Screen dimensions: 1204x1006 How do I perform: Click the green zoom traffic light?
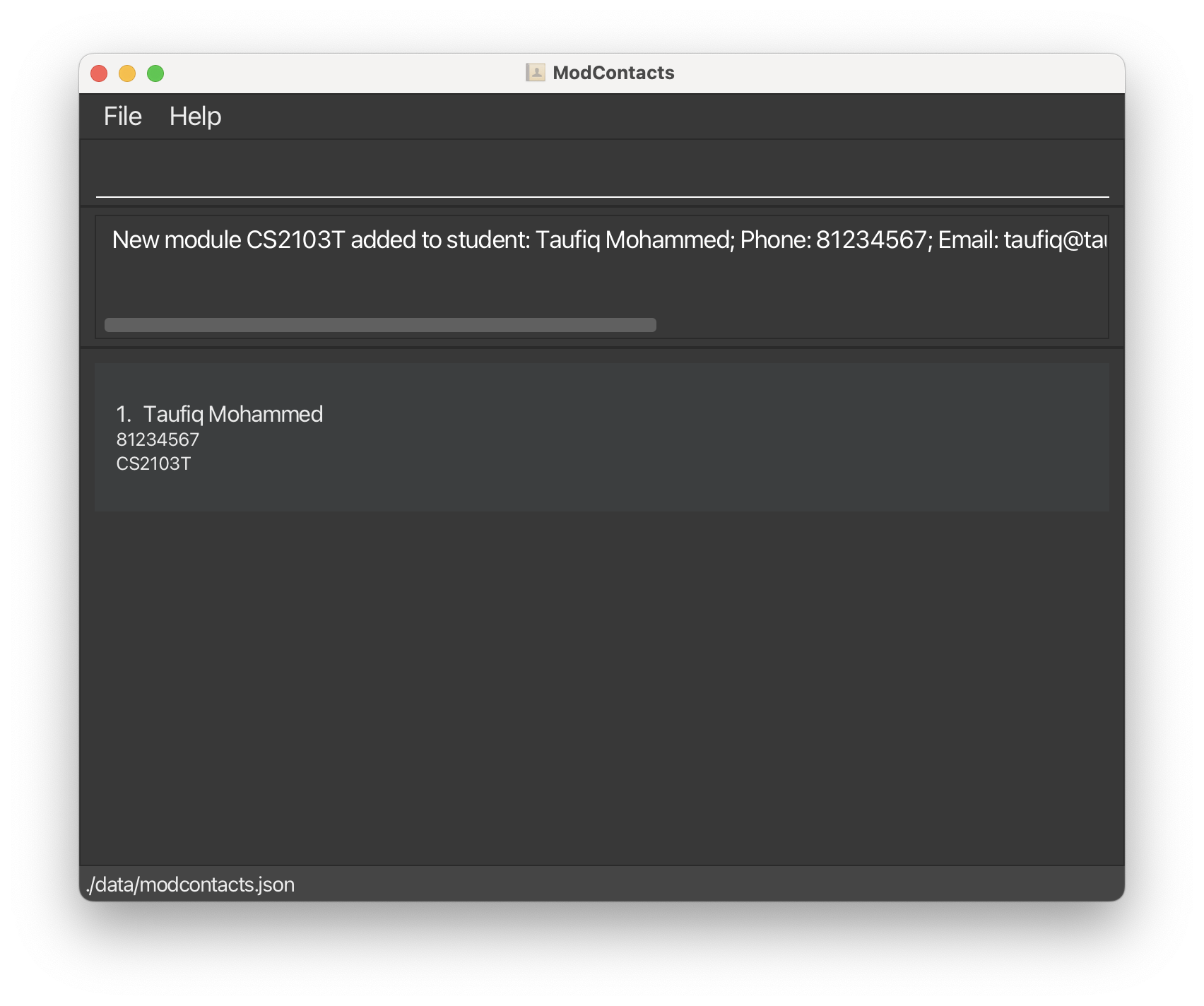[x=155, y=72]
